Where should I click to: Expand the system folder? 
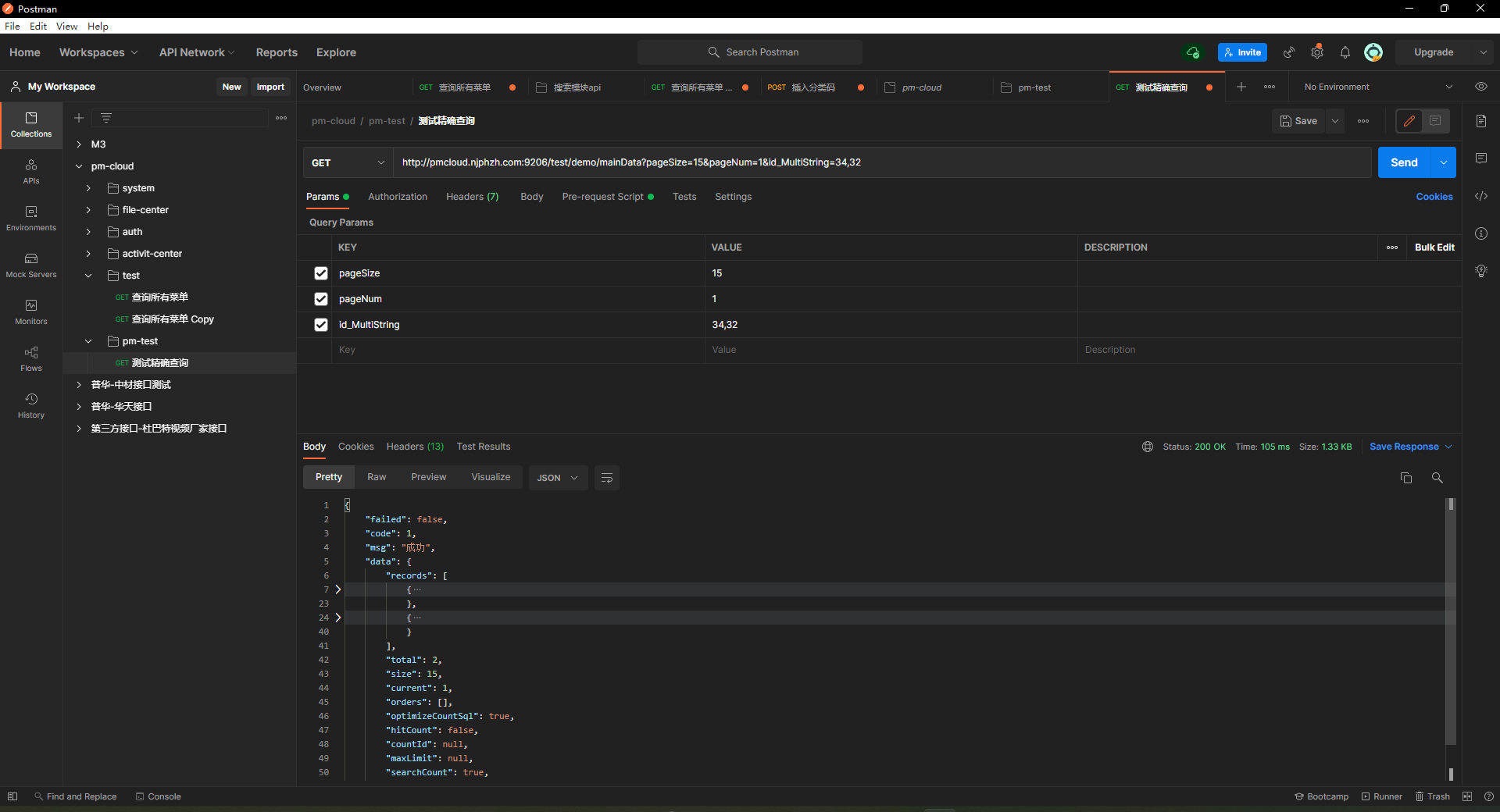point(88,188)
